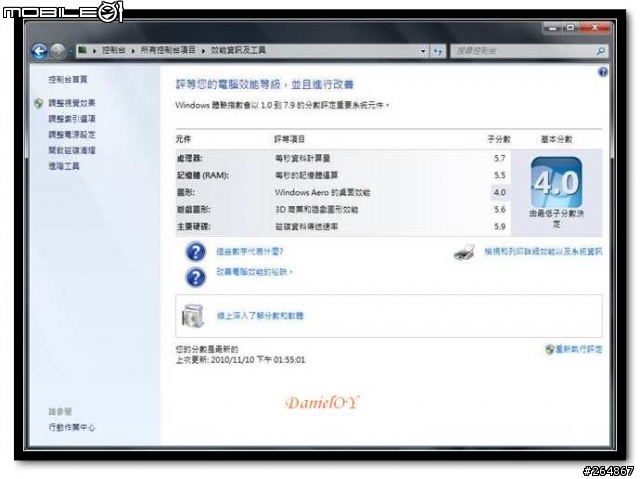Viewport: 640px width, 479px height.
Task: Click the processor subscore 5.7
Action: [500, 158]
